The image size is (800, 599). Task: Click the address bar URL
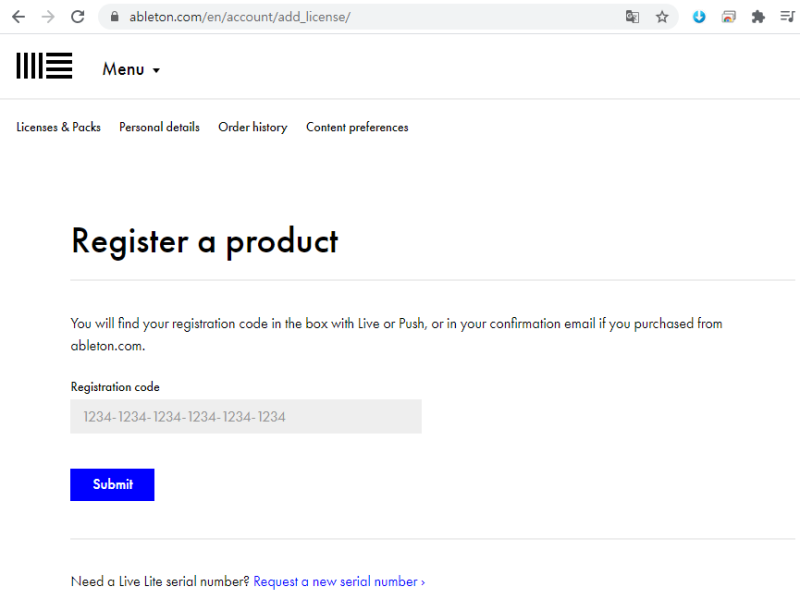pyautogui.click(x=240, y=17)
